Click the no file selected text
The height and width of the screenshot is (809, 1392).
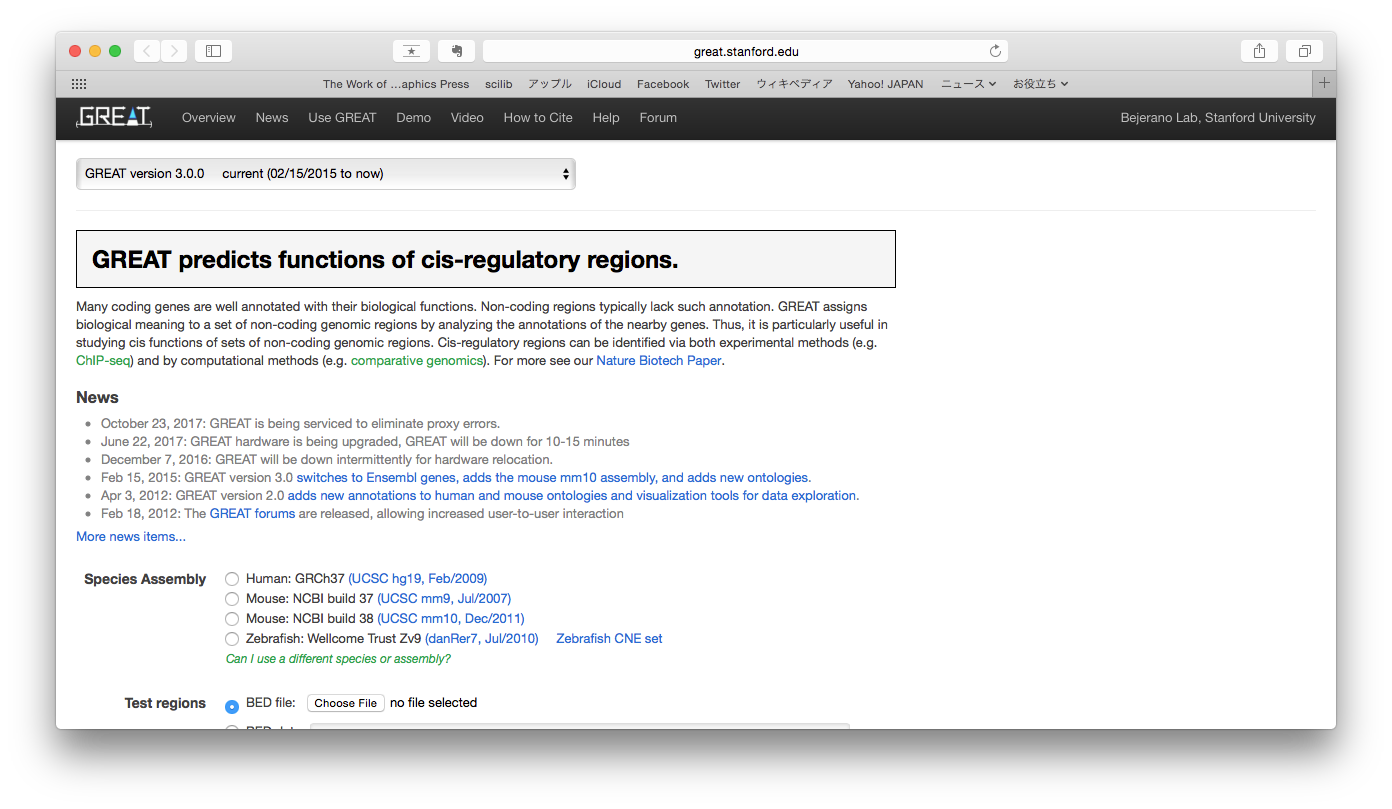pos(433,703)
